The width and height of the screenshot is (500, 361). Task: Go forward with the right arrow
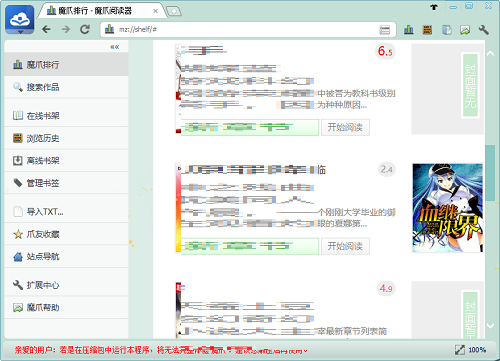pos(66,29)
